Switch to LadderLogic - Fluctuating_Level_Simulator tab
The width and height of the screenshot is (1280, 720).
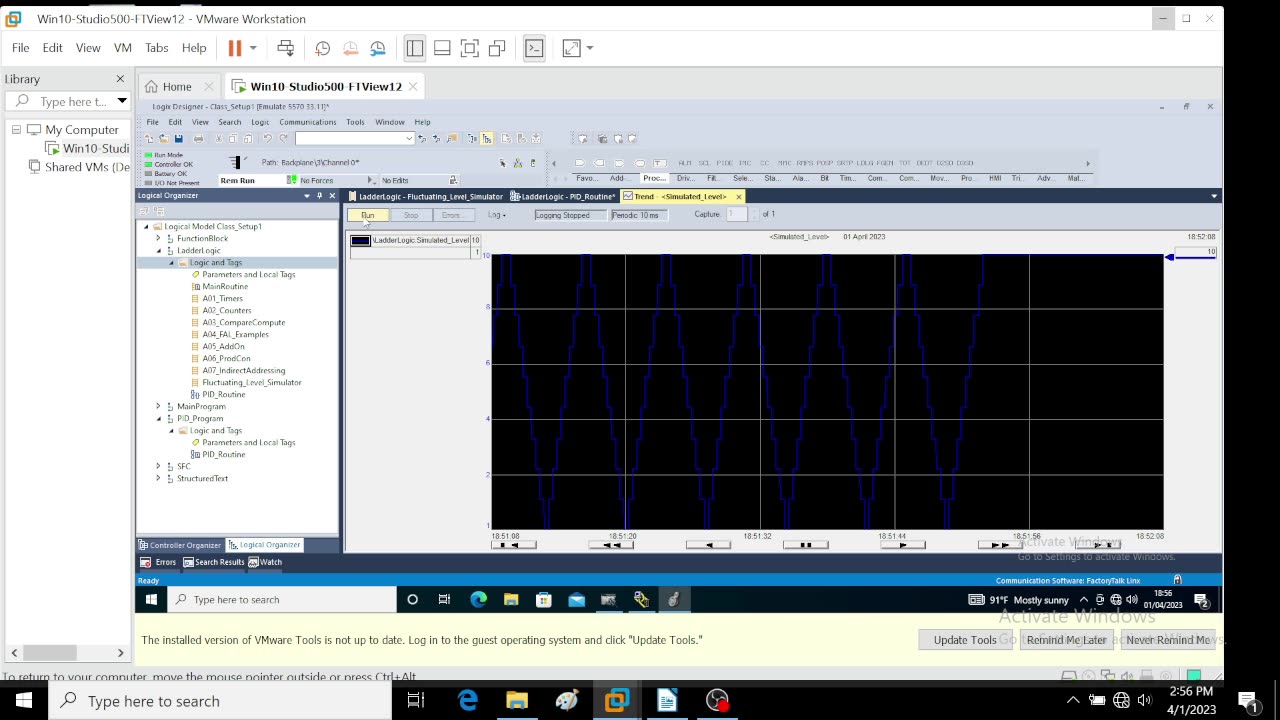425,196
